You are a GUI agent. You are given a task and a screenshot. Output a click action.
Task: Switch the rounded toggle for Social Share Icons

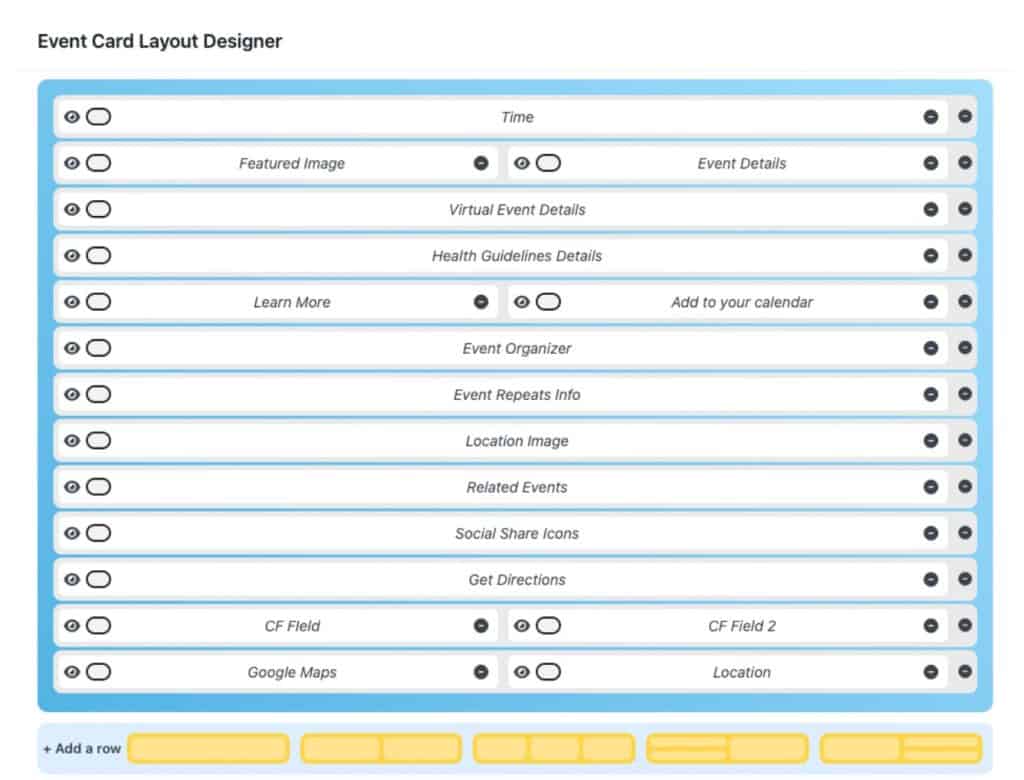point(99,533)
